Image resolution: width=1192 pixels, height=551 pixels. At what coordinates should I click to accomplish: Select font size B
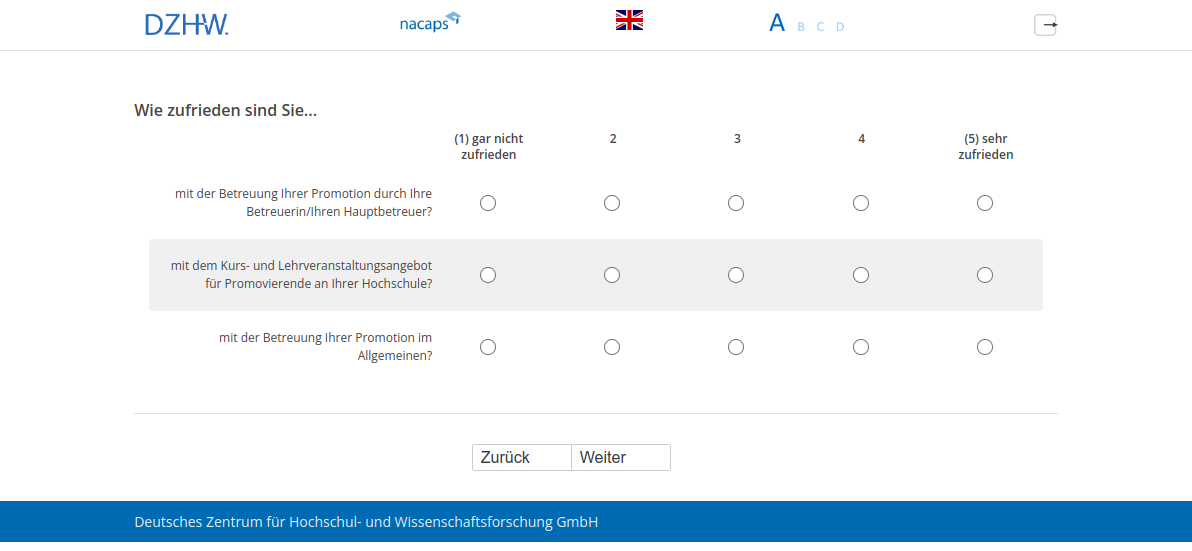(x=801, y=27)
